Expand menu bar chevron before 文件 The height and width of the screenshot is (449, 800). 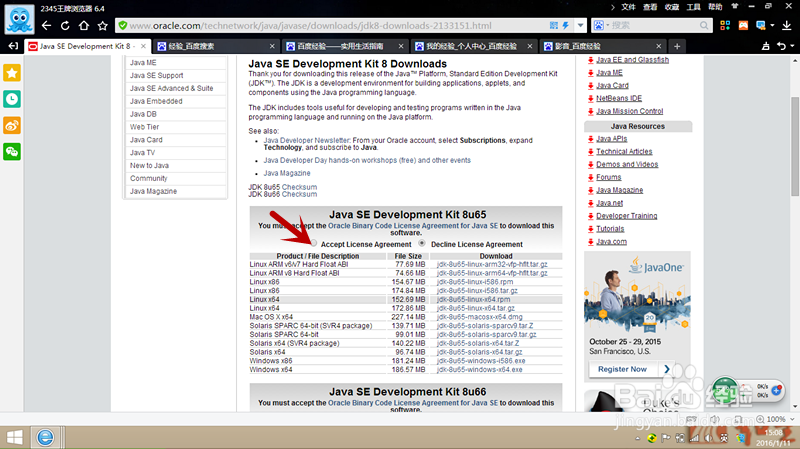(x=613, y=7)
